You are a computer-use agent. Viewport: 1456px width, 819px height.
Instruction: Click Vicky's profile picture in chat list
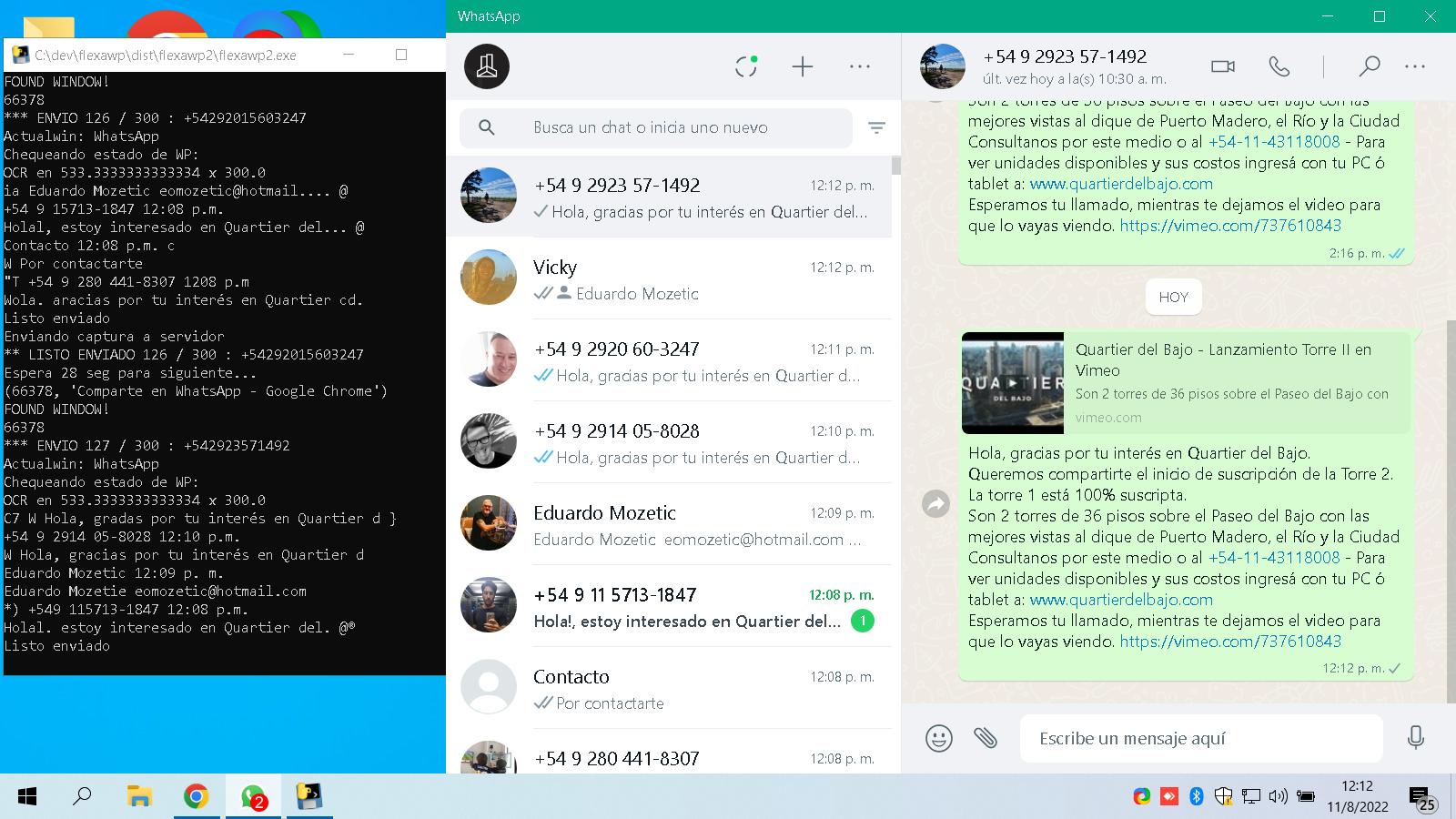(489, 278)
